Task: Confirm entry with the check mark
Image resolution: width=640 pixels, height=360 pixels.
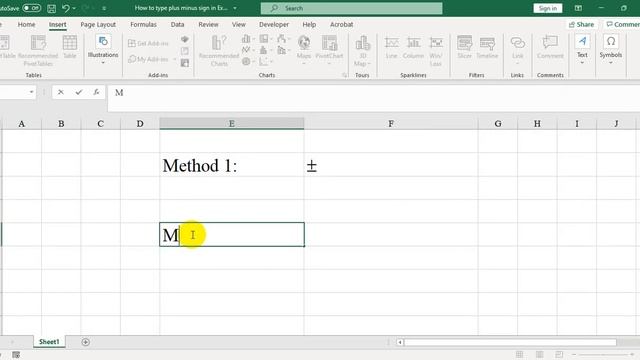Action: [78, 92]
